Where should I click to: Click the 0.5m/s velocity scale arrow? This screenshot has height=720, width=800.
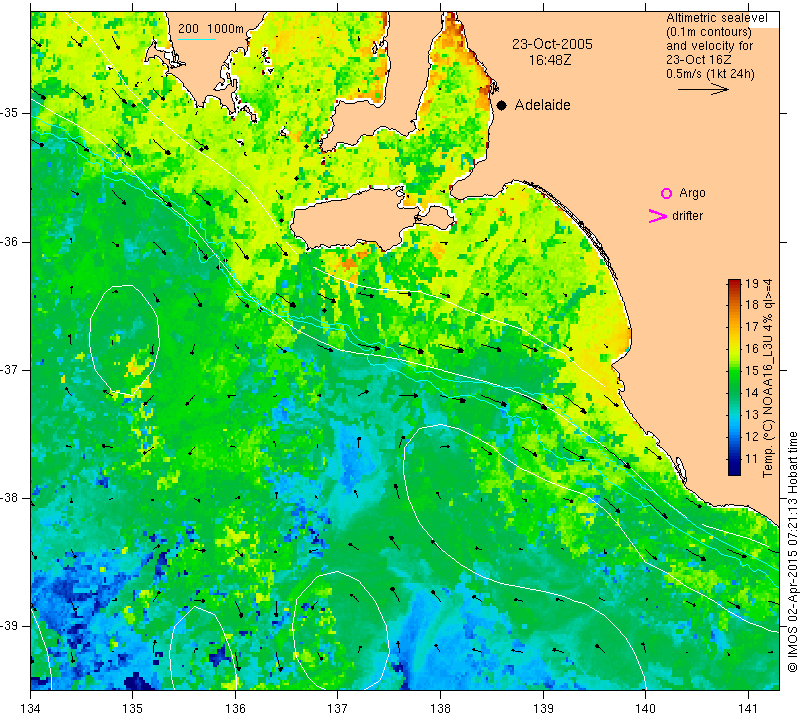coord(703,90)
